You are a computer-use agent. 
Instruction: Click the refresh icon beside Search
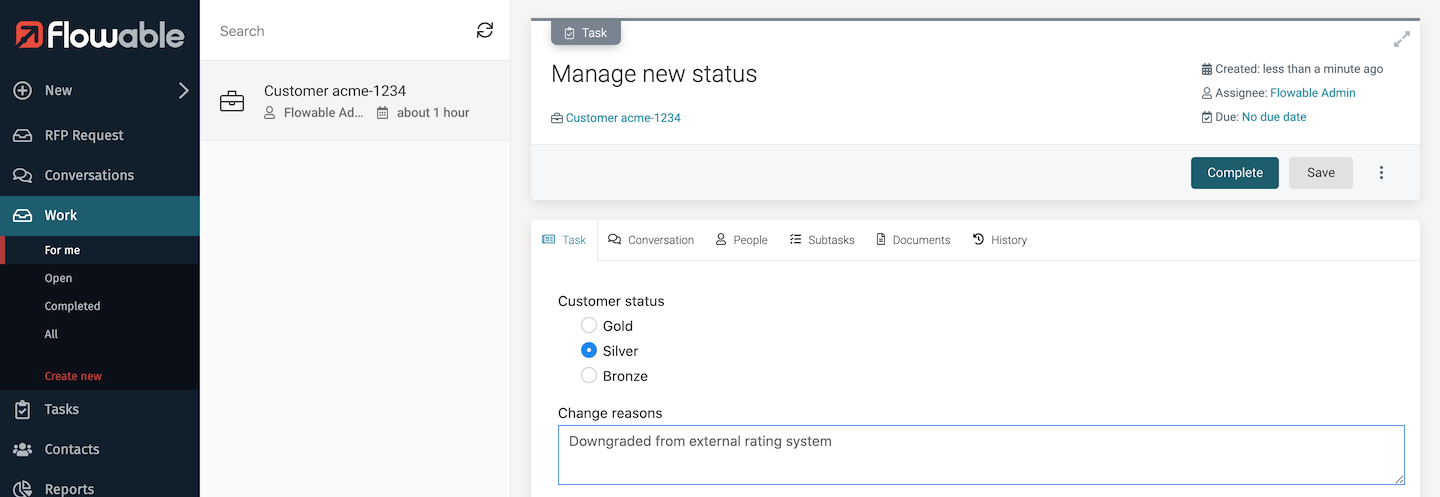[x=485, y=31]
